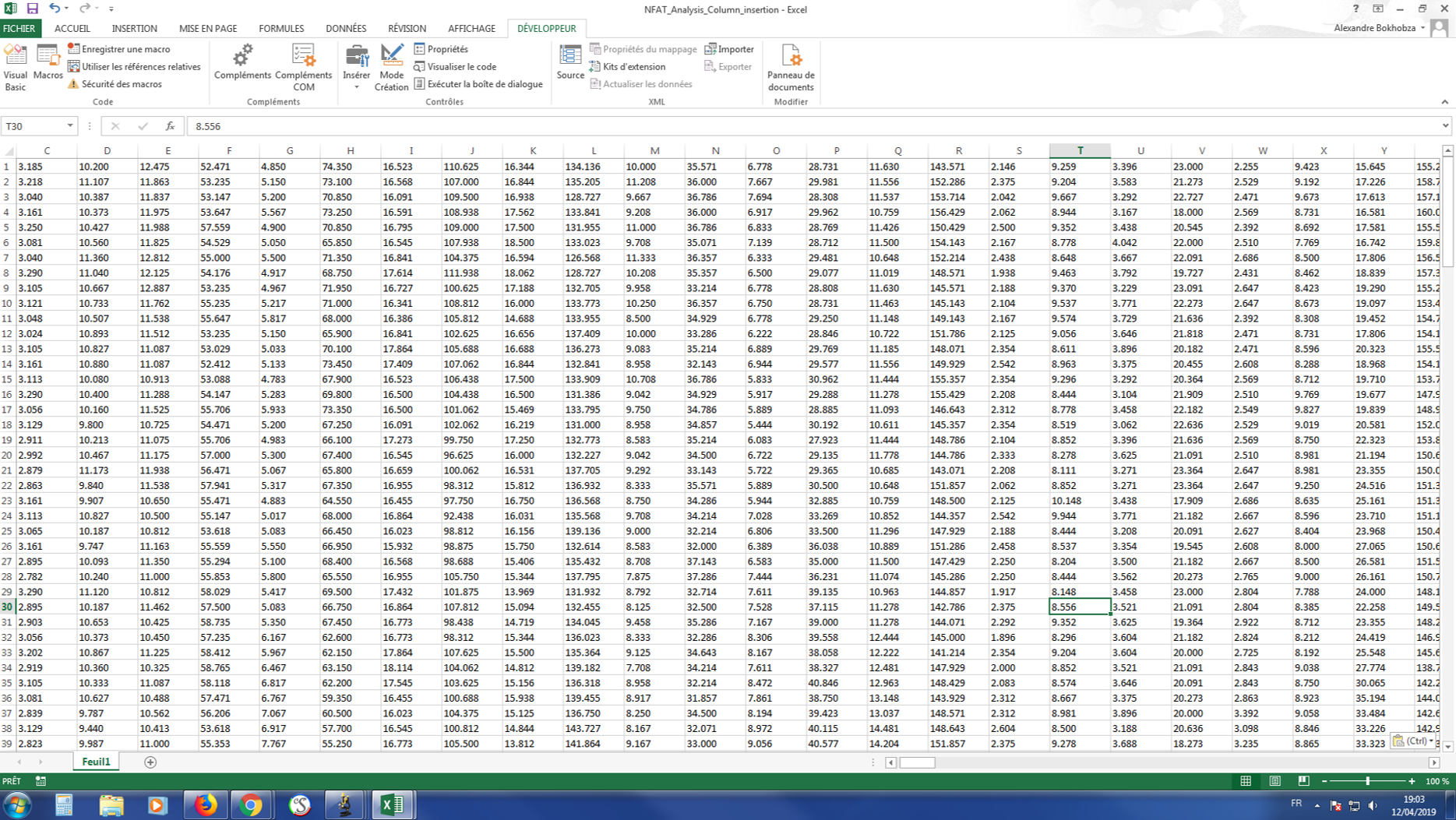Switch to the ACCUEIL tab
This screenshot has width=1456, height=820.
72,28
